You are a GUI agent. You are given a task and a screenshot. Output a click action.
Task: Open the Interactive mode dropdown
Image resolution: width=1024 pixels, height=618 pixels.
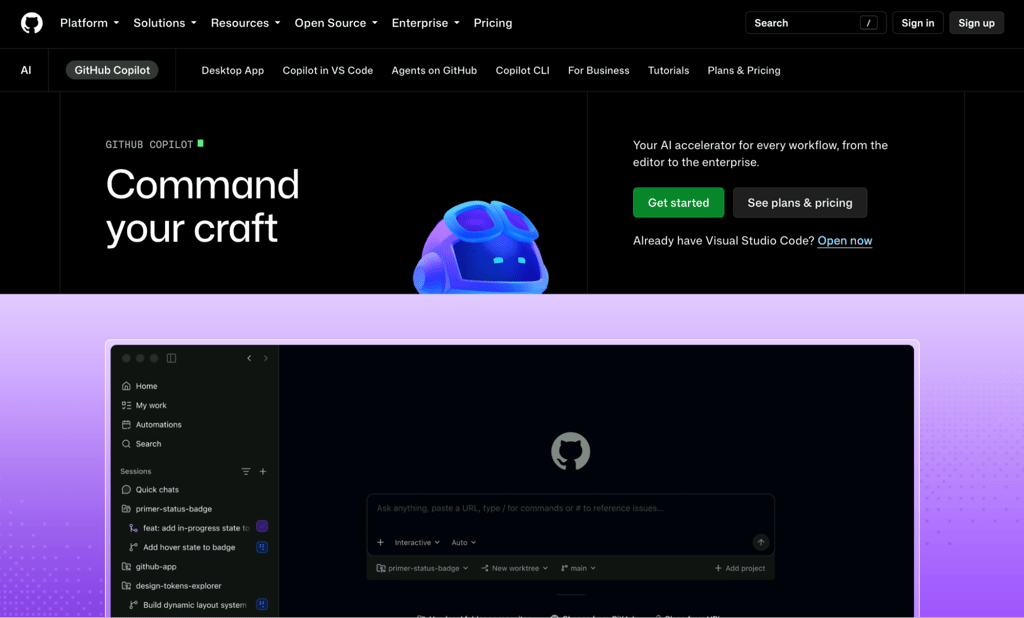click(417, 542)
